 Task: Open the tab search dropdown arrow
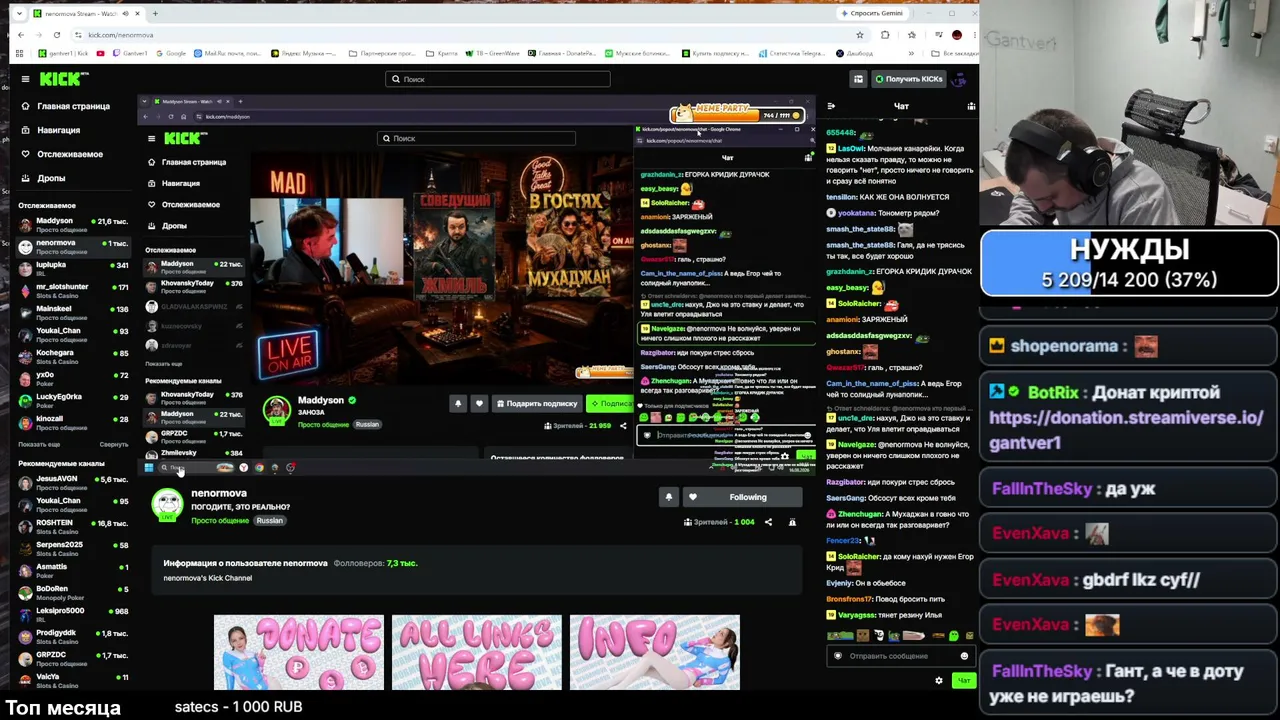tap(20, 14)
